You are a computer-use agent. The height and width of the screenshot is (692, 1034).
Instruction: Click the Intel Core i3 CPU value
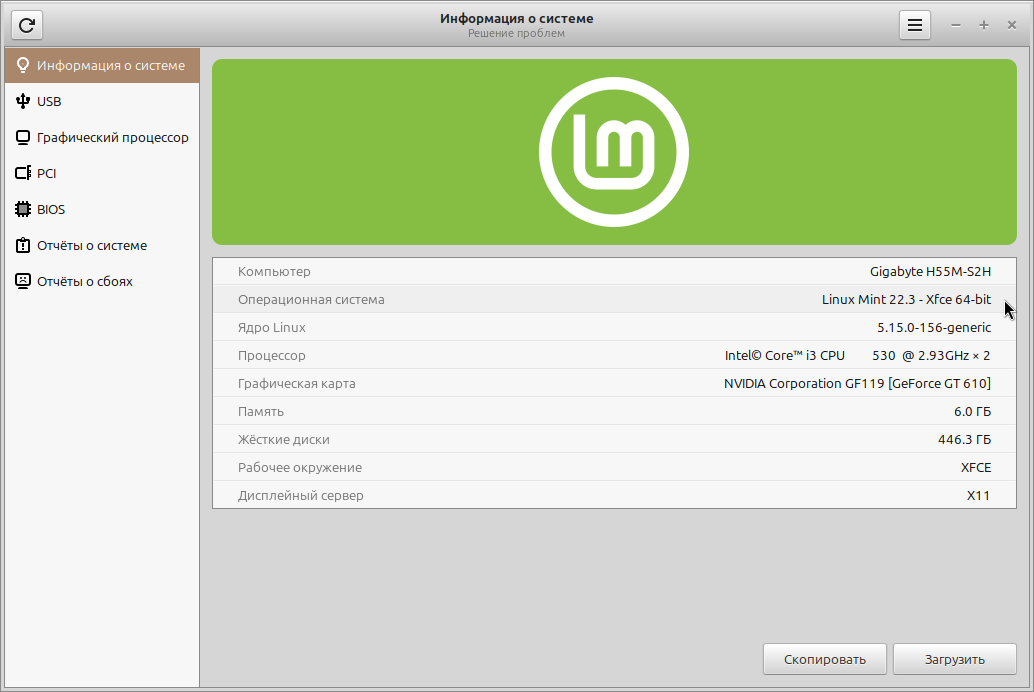tap(857, 356)
